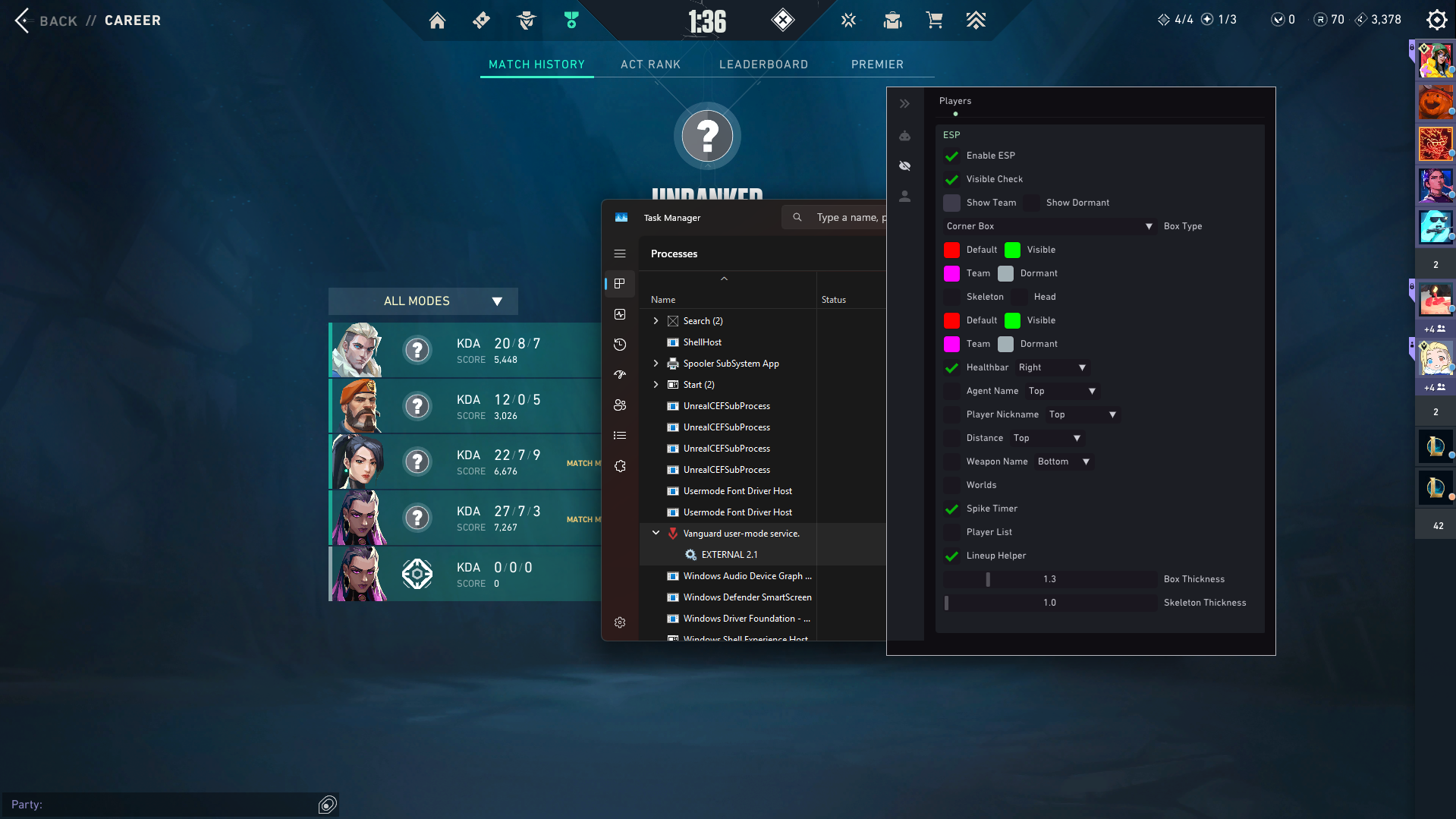Screen dimensions: 1456x819
Task: Open the collection icon next to store cart
Action: pos(892,20)
